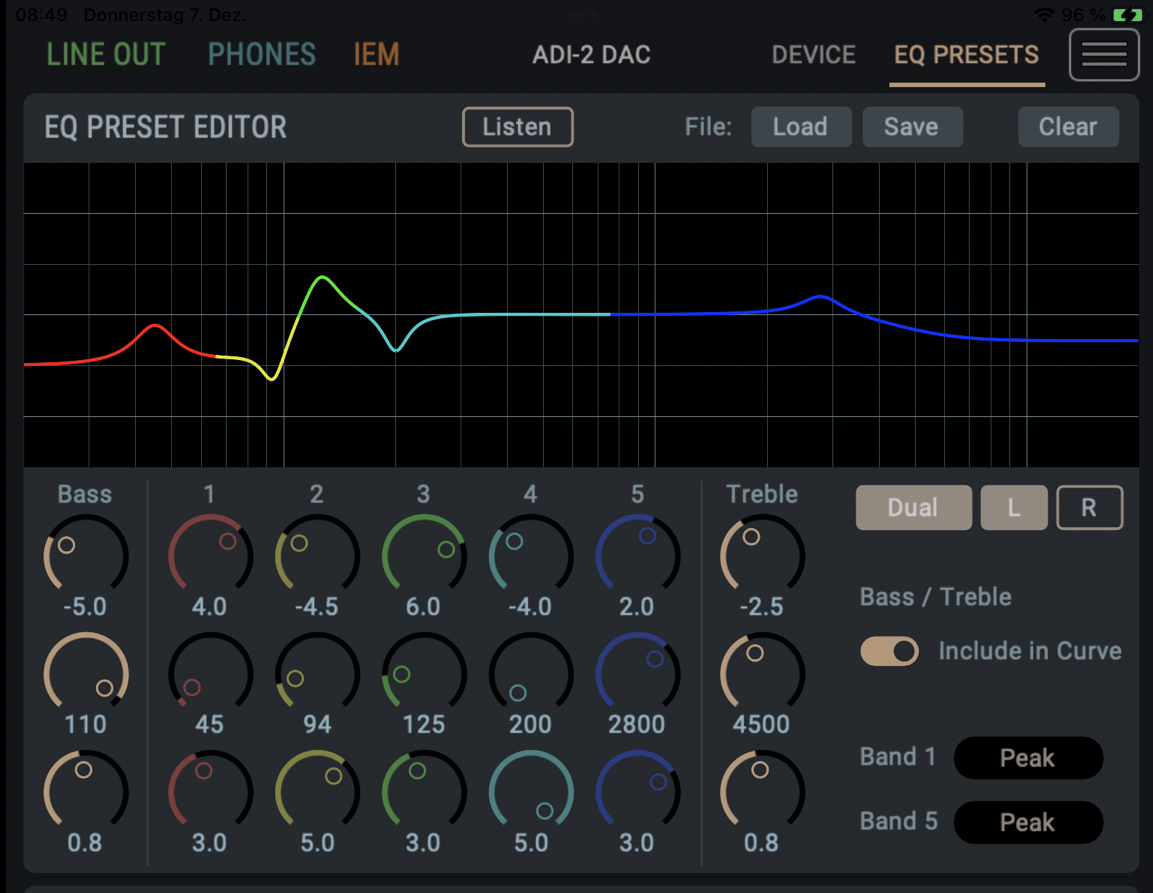Clear the EQ preset
The height and width of the screenshot is (893, 1153).
1068,127
